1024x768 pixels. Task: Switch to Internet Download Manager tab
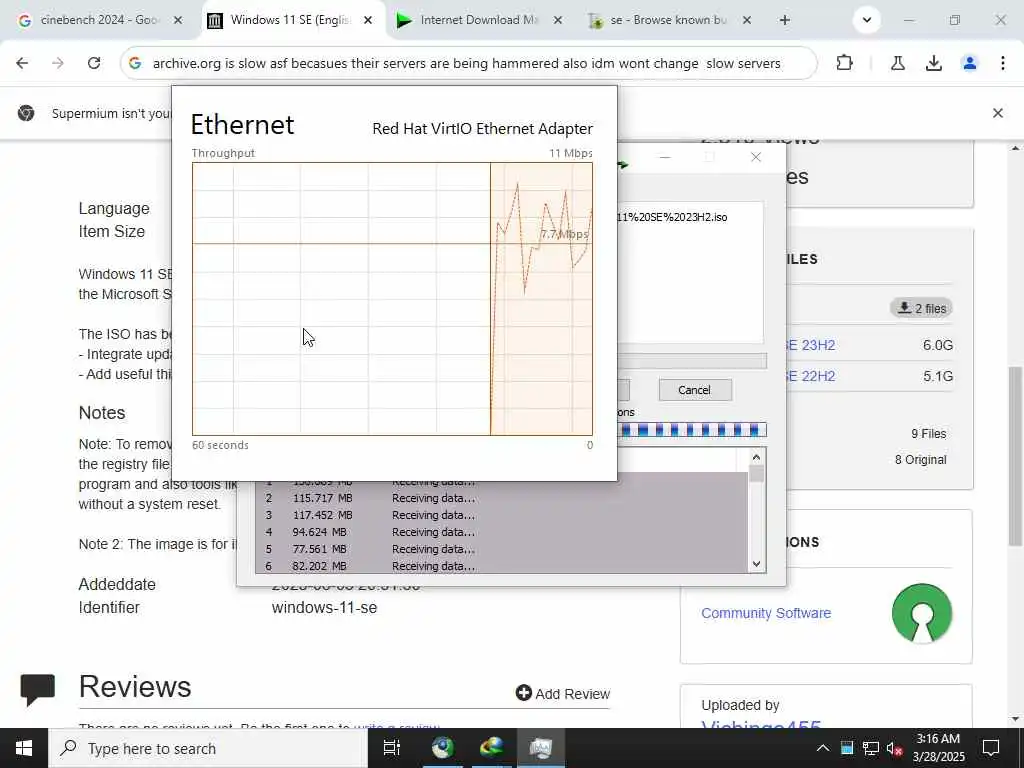(x=479, y=20)
